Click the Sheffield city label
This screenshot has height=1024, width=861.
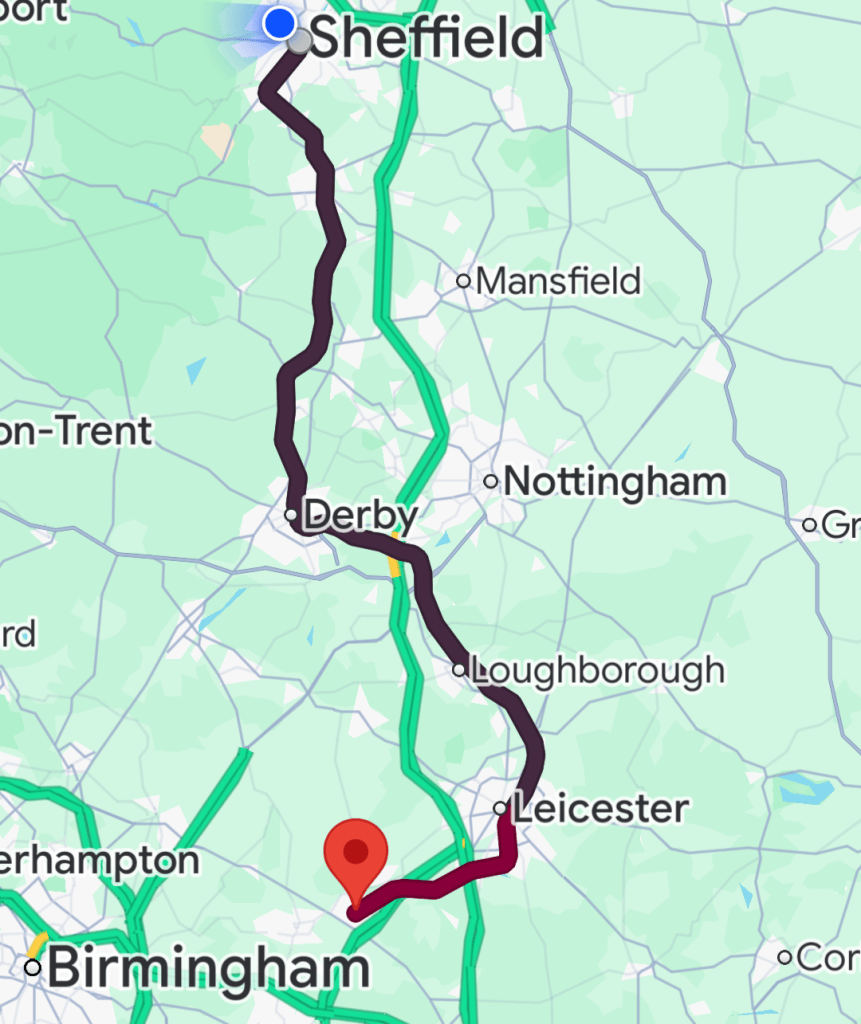tap(426, 37)
